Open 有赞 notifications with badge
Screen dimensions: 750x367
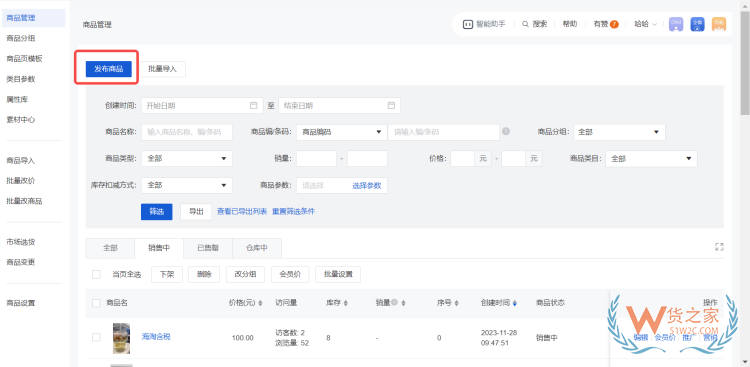606,24
